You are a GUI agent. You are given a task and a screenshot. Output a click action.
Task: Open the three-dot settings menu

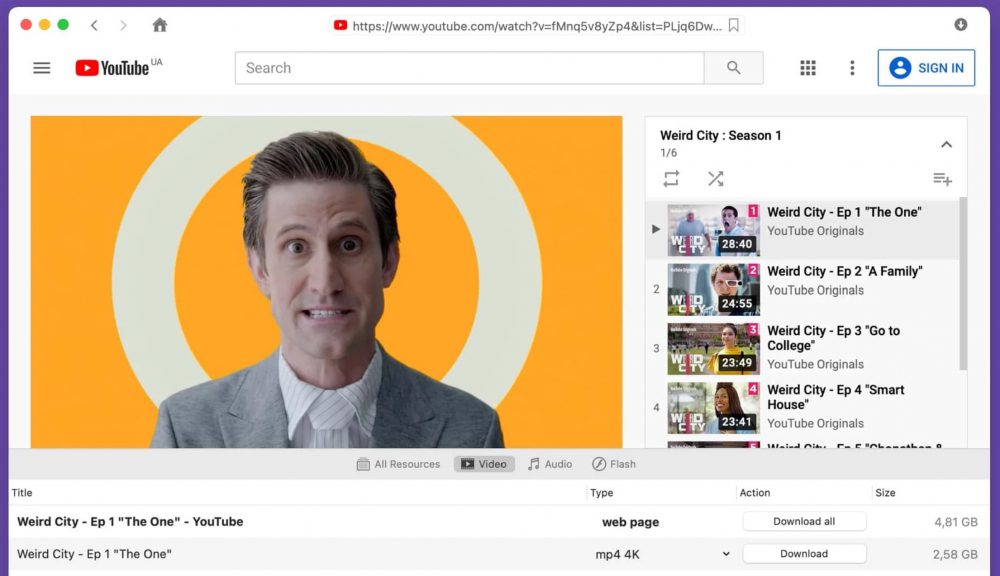pos(852,68)
